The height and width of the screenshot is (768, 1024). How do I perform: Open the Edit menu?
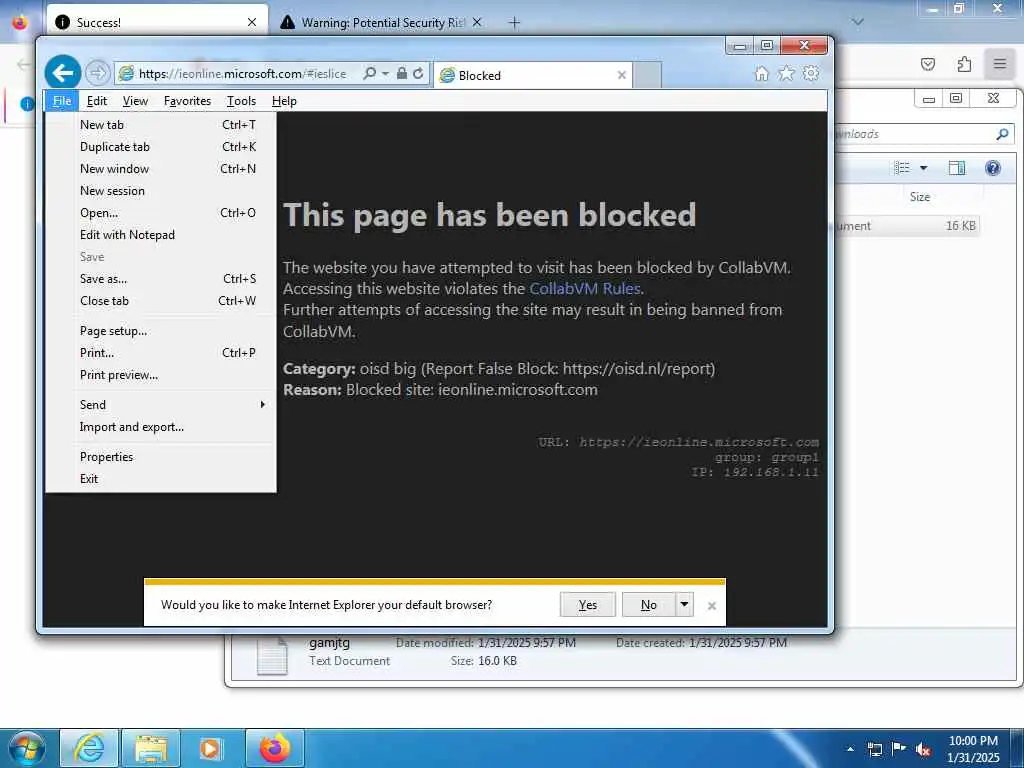[97, 101]
